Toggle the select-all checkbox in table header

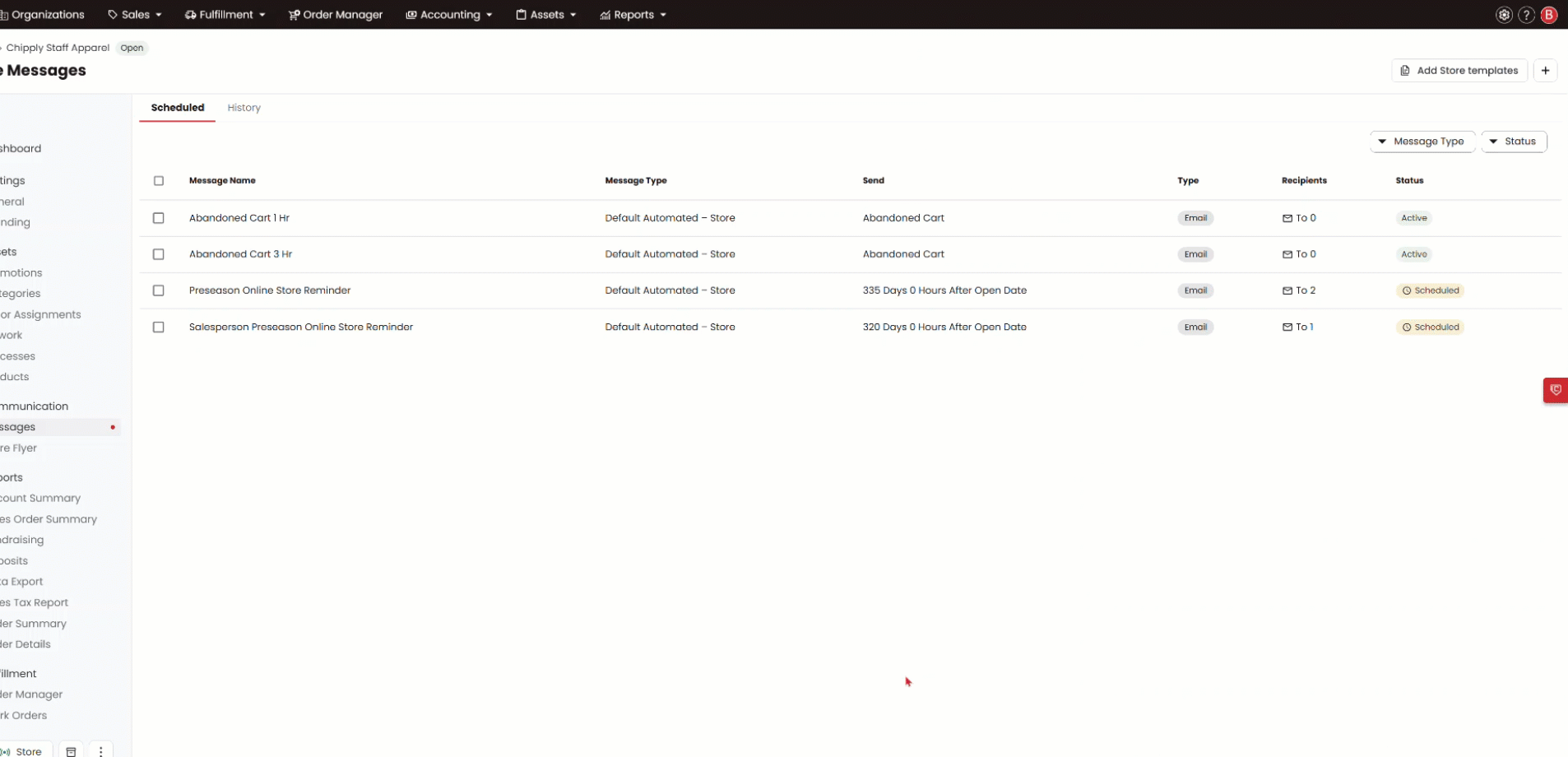tap(159, 181)
